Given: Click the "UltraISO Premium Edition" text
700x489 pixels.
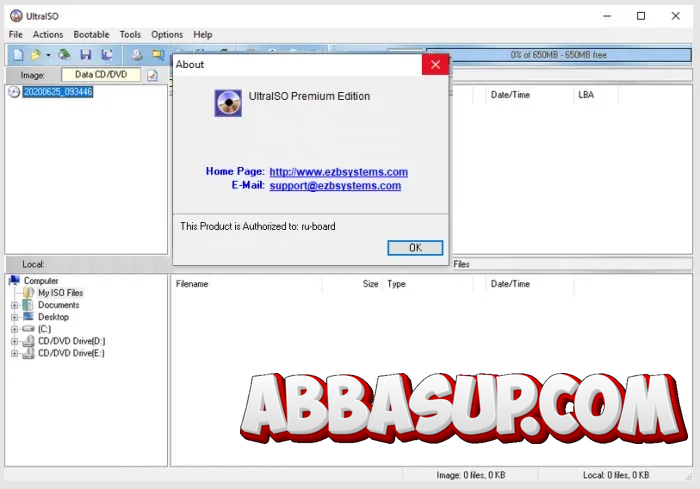Looking at the screenshot, I should click(309, 96).
